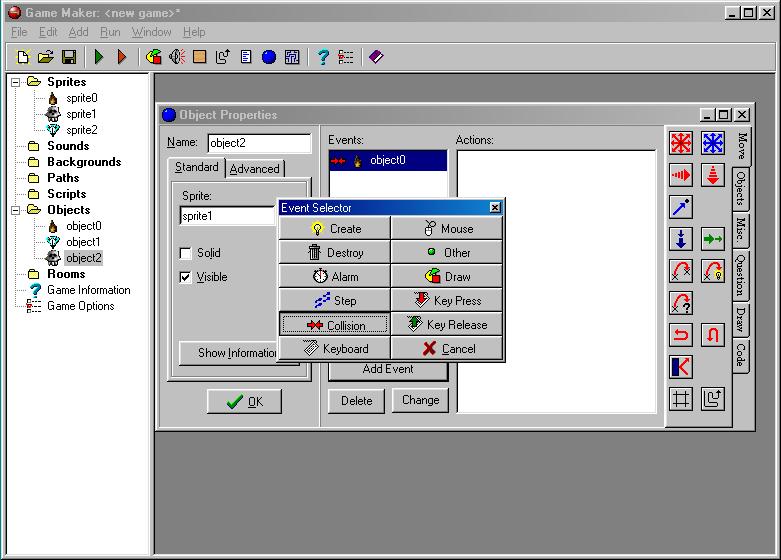Select the align-to-grid action icon
The image size is (781, 560).
pos(681,398)
